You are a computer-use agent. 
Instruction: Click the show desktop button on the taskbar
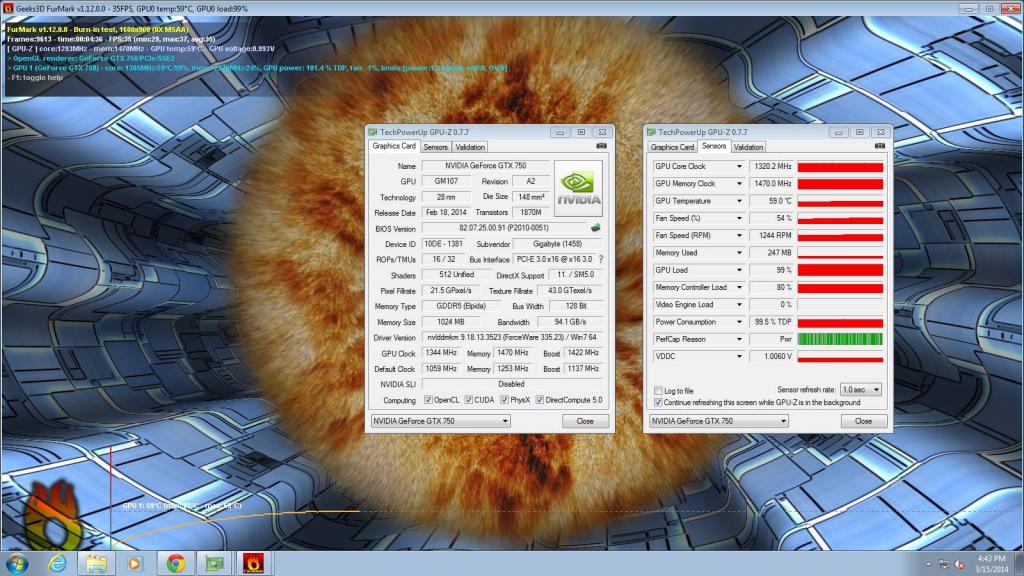pyautogui.click(x=1019, y=563)
